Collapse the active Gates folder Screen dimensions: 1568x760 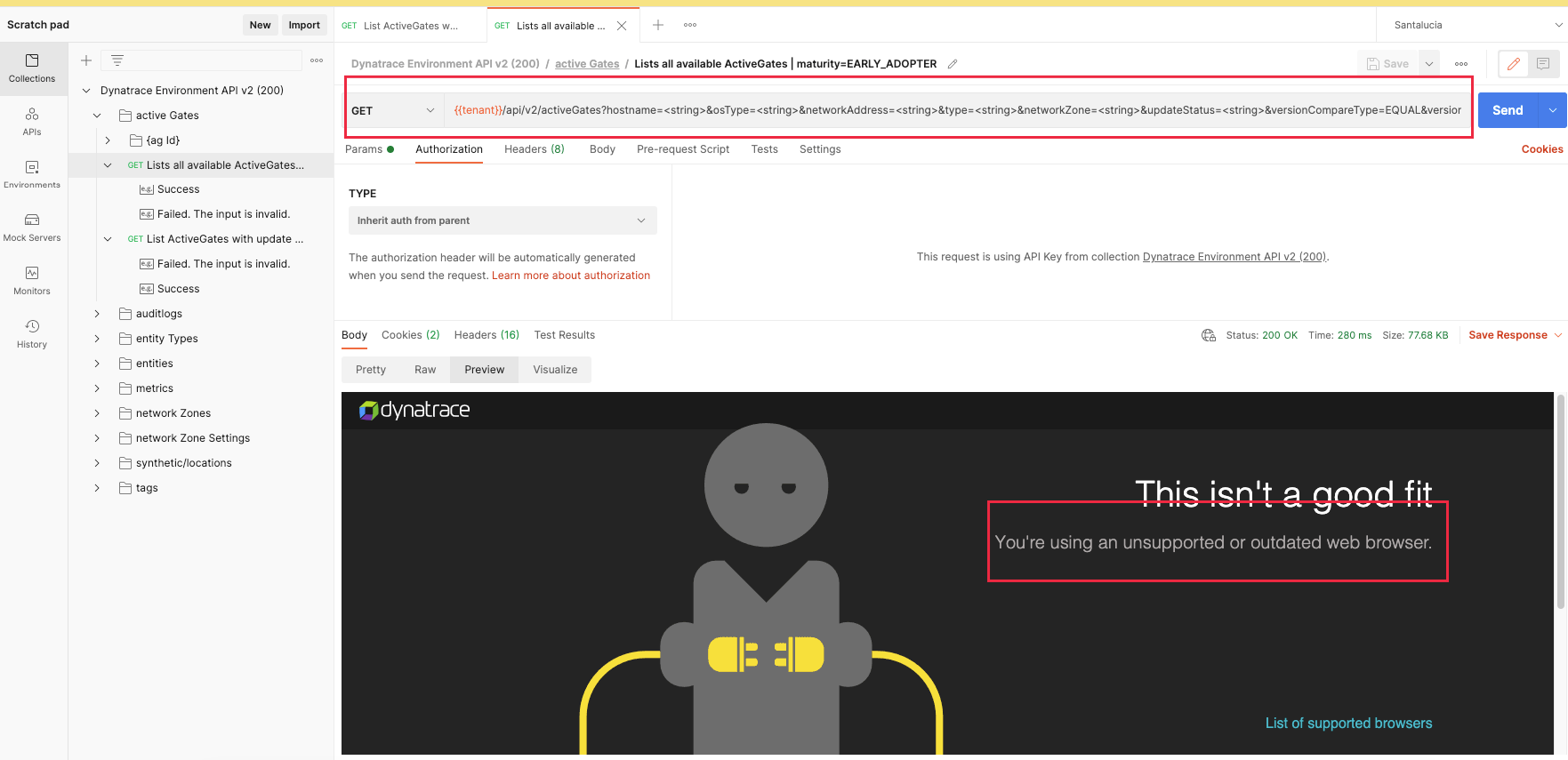[x=97, y=116]
